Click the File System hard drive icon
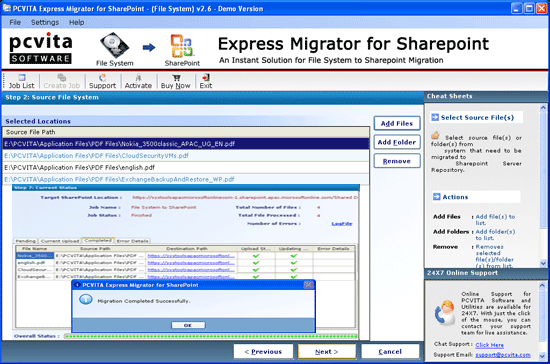Viewport: 550px width, 364px height. point(115,45)
